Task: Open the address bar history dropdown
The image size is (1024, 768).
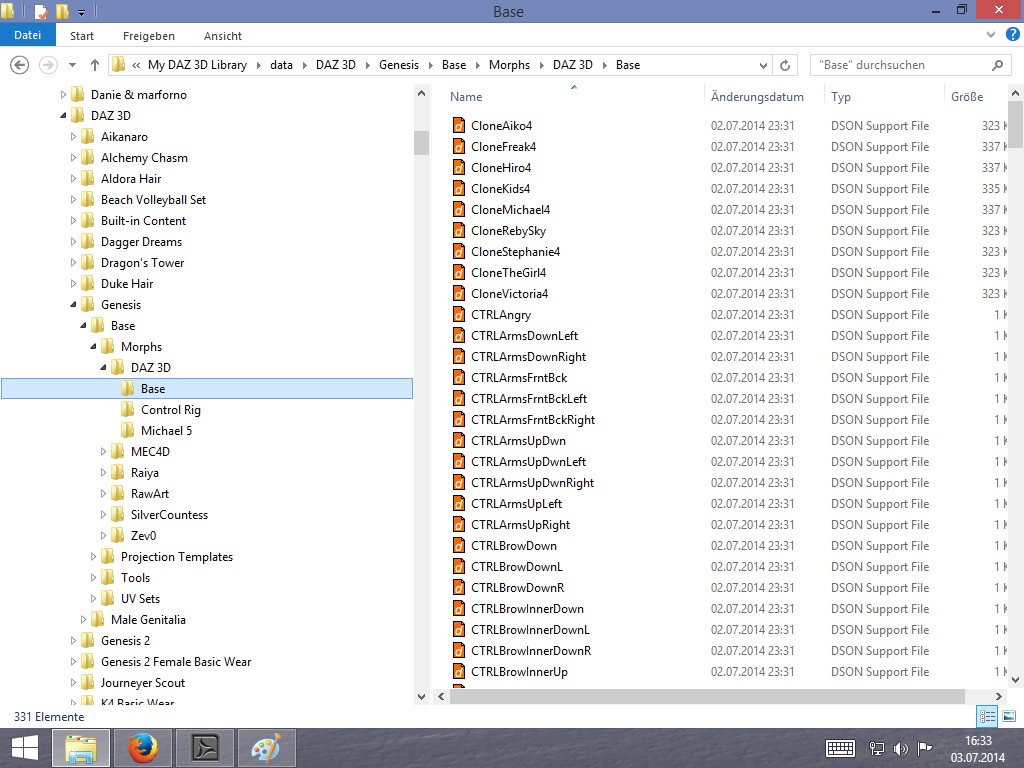Action: [x=763, y=65]
